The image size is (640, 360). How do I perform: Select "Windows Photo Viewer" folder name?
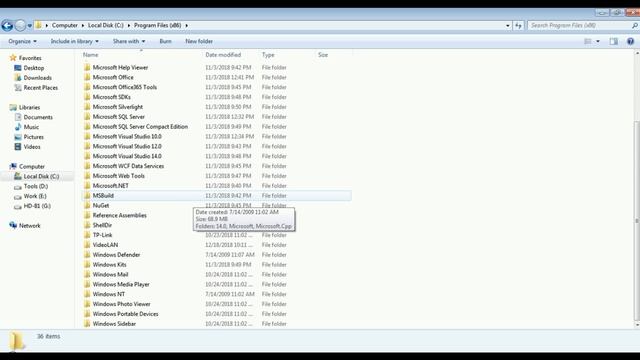click(121, 304)
